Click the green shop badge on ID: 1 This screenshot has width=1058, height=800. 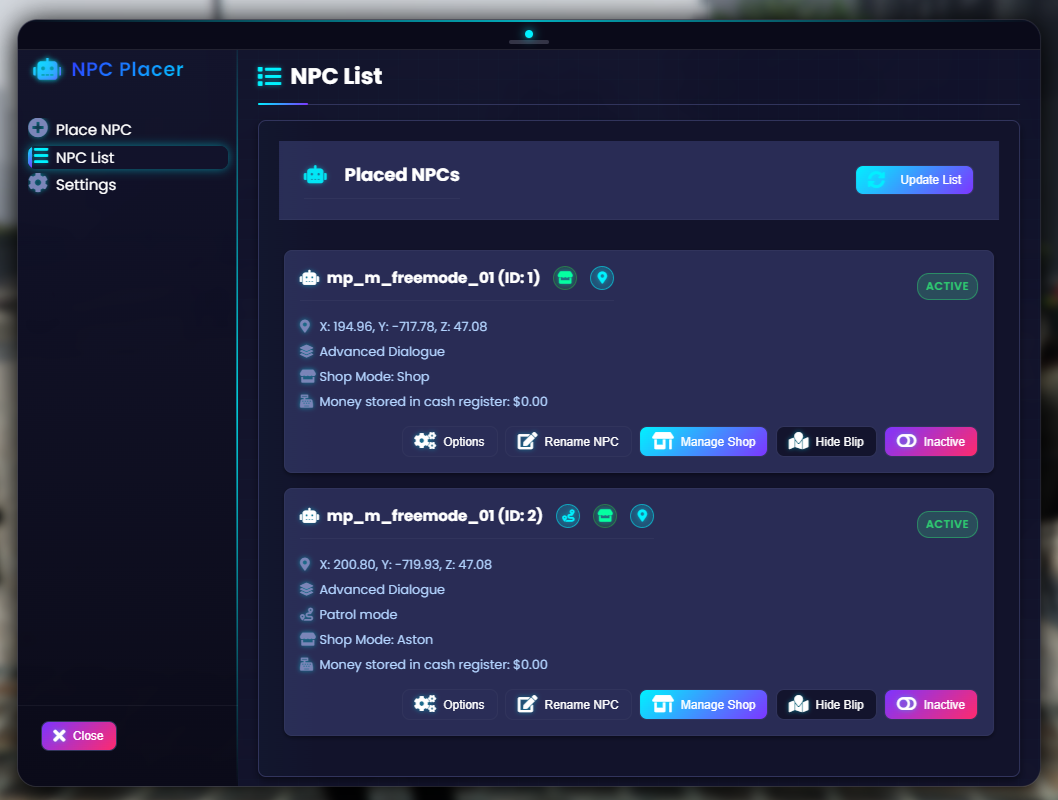point(565,278)
